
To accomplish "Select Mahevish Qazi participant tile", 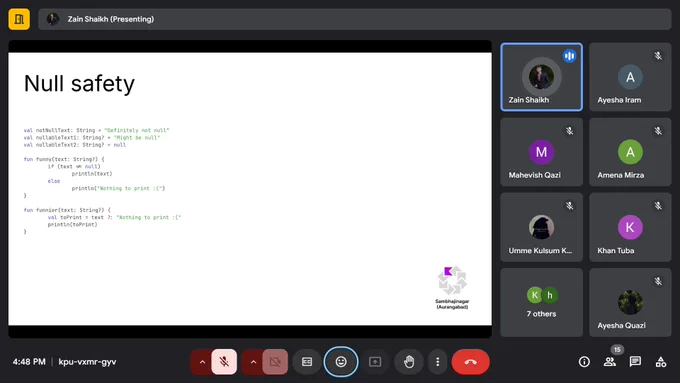I will pyautogui.click(x=541, y=152).
